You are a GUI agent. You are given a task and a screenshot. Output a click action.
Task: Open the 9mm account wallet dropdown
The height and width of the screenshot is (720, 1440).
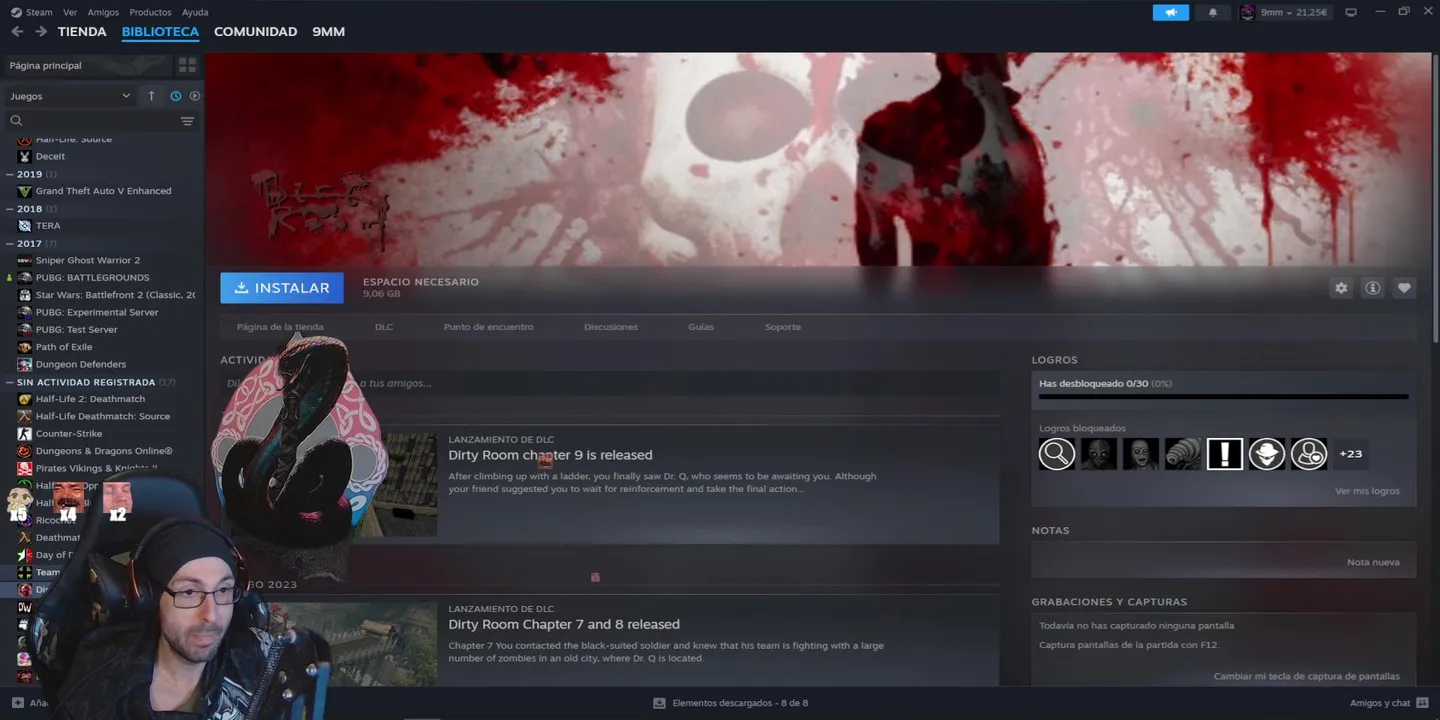(x=1284, y=12)
